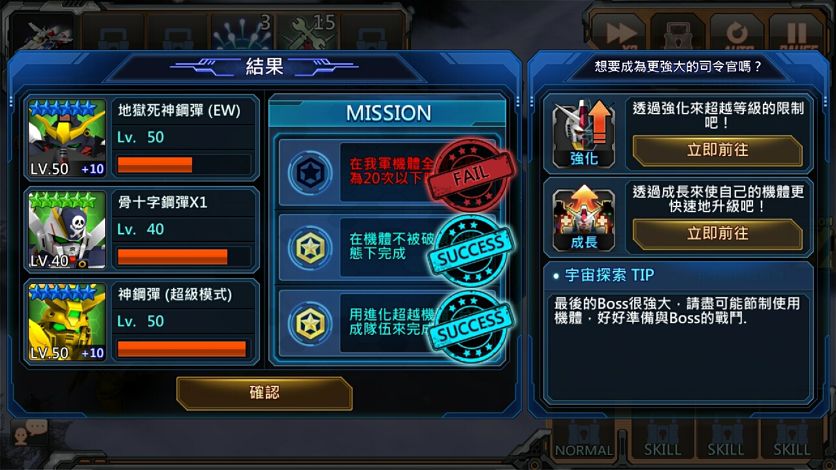This screenshot has width=836, height=470.
Task: Click the failed mission badge icon
Action: tap(310, 173)
